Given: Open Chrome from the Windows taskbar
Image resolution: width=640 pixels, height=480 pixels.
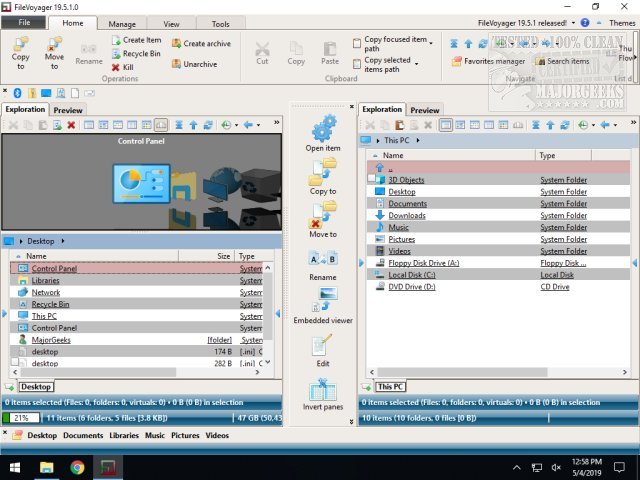Looking at the screenshot, I should (77, 467).
